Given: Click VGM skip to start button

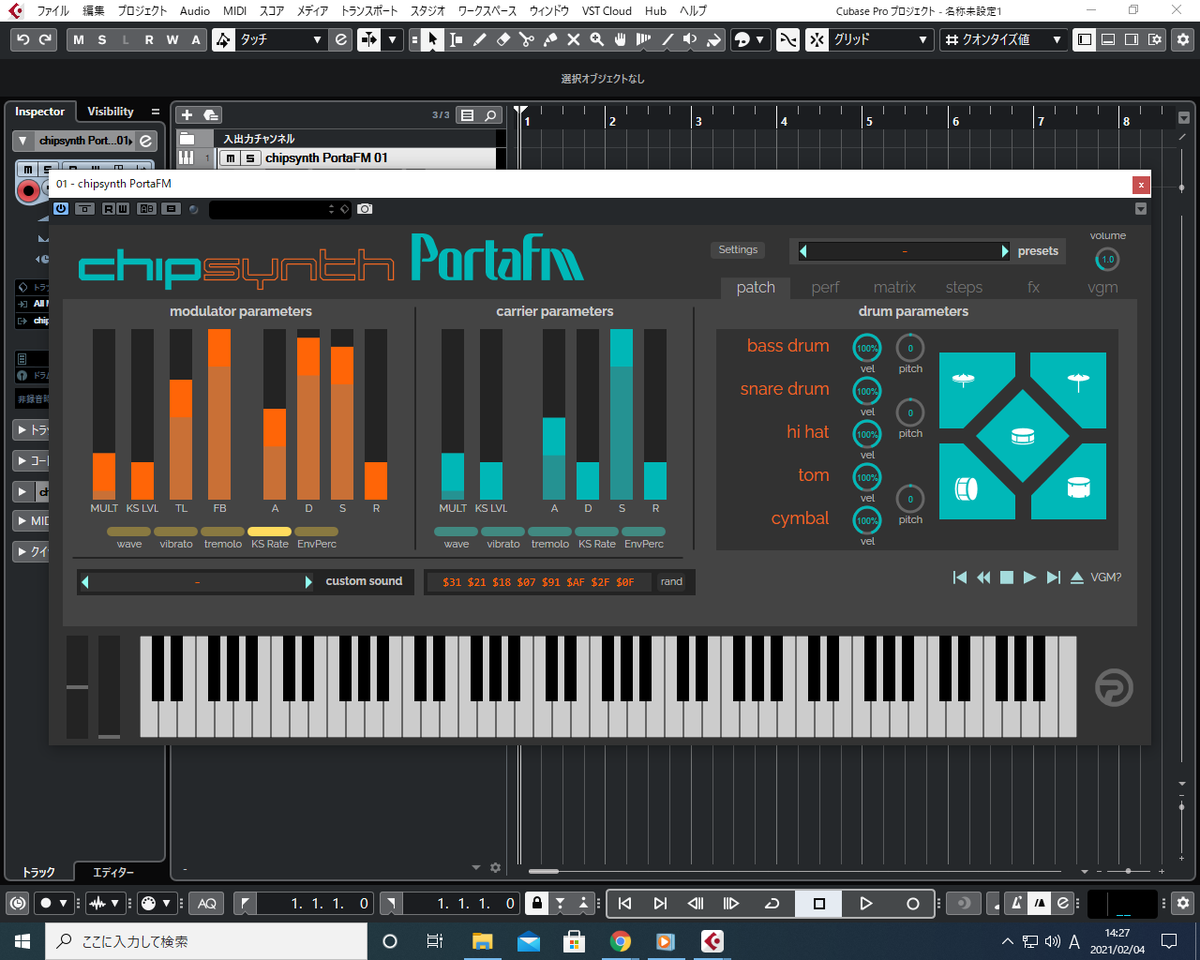Looking at the screenshot, I should point(960,577).
